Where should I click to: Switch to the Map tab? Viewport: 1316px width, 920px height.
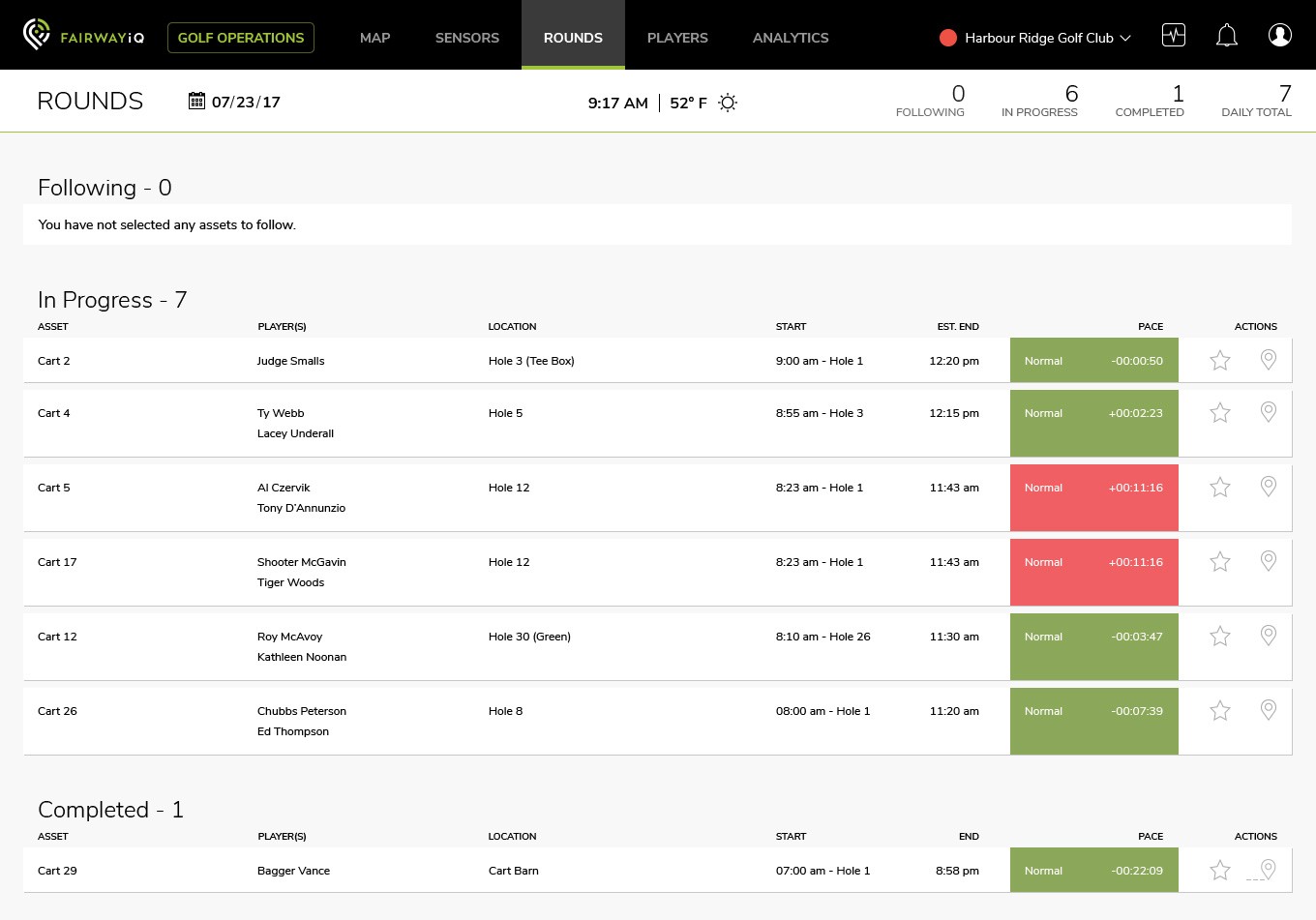(374, 38)
